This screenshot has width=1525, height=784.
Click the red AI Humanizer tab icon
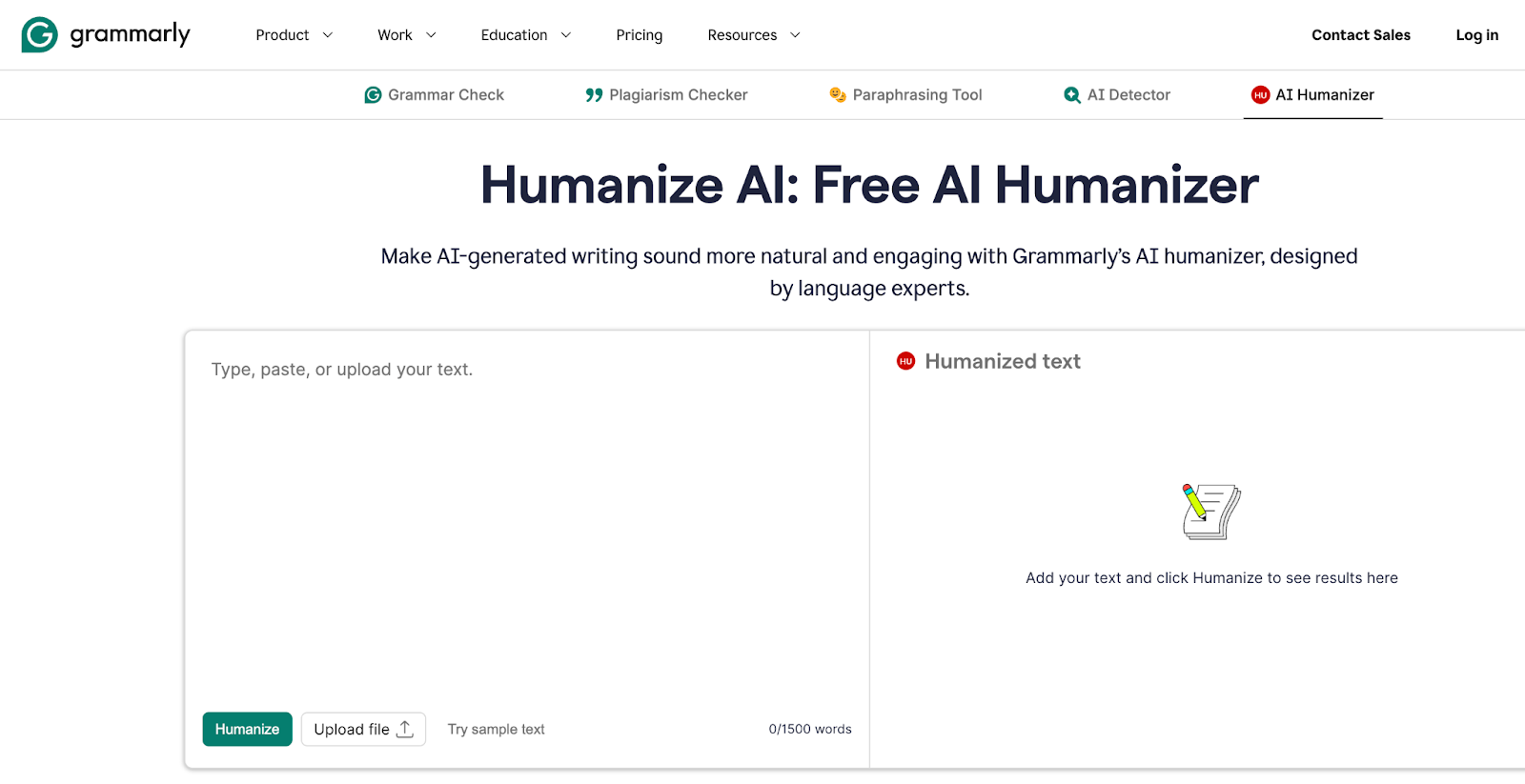click(1260, 95)
